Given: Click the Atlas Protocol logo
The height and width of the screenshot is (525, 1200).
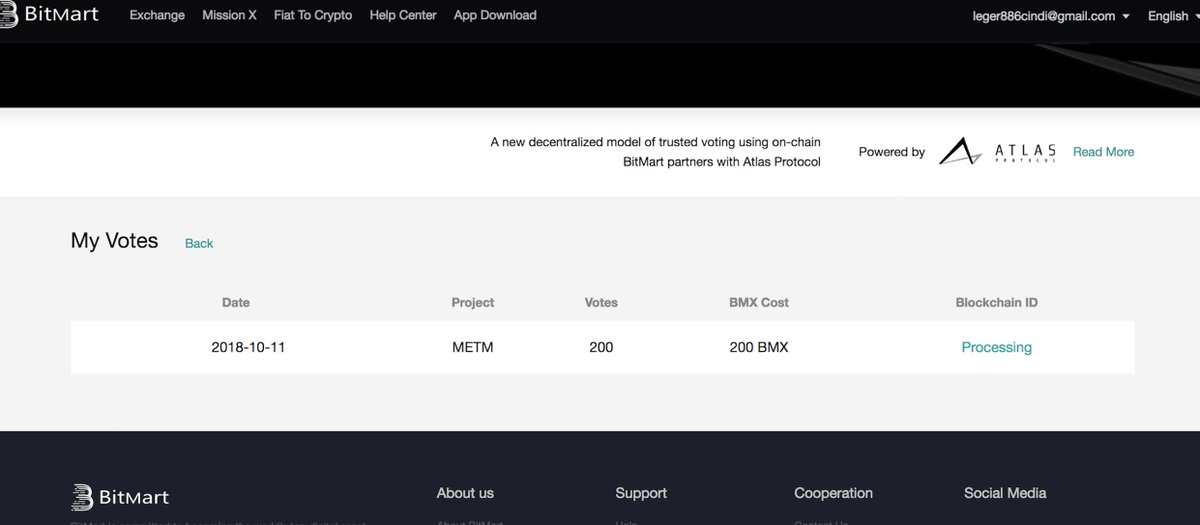Looking at the screenshot, I should [x=998, y=152].
